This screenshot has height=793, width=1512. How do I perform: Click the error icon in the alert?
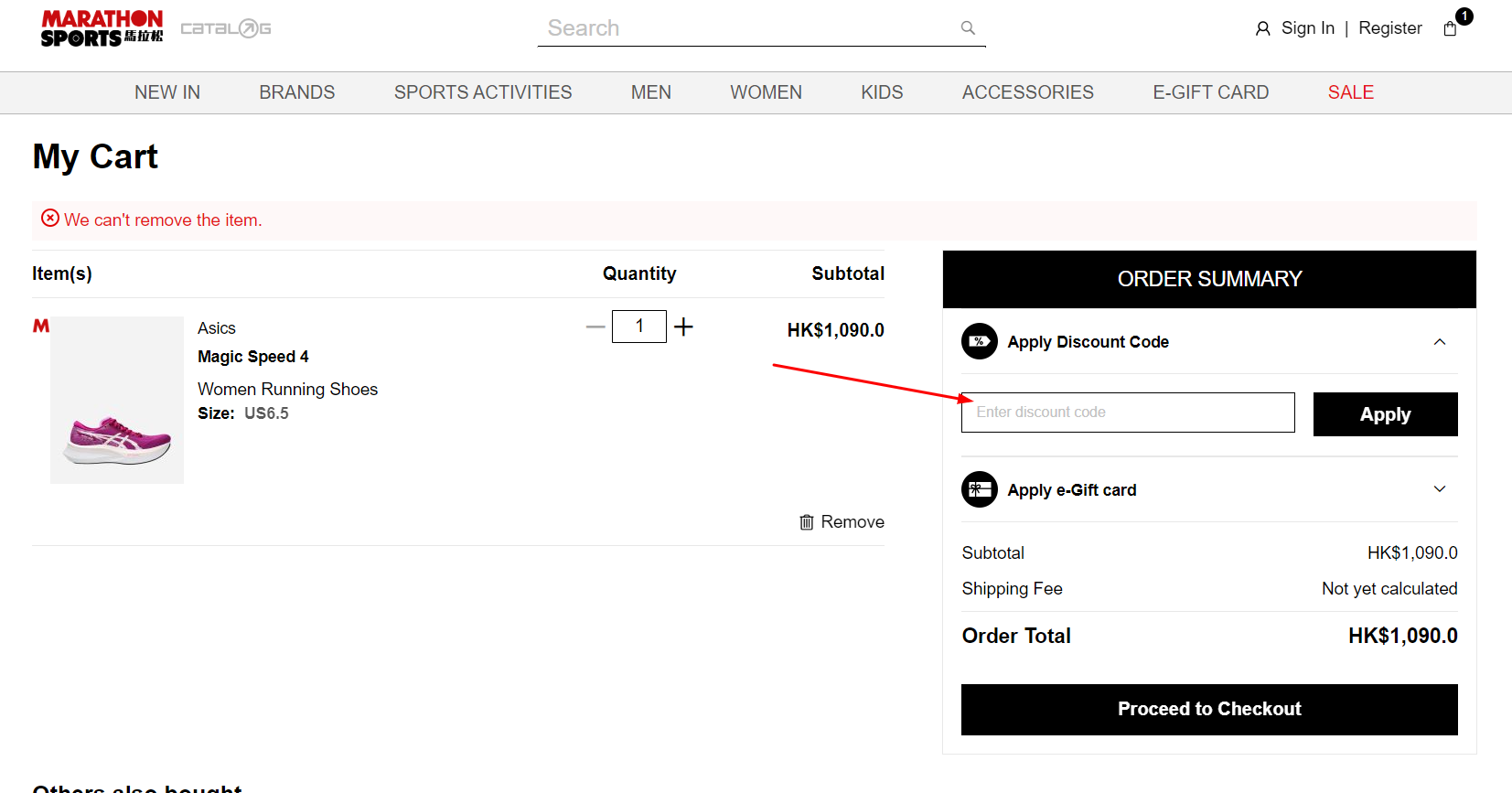pyautogui.click(x=50, y=218)
